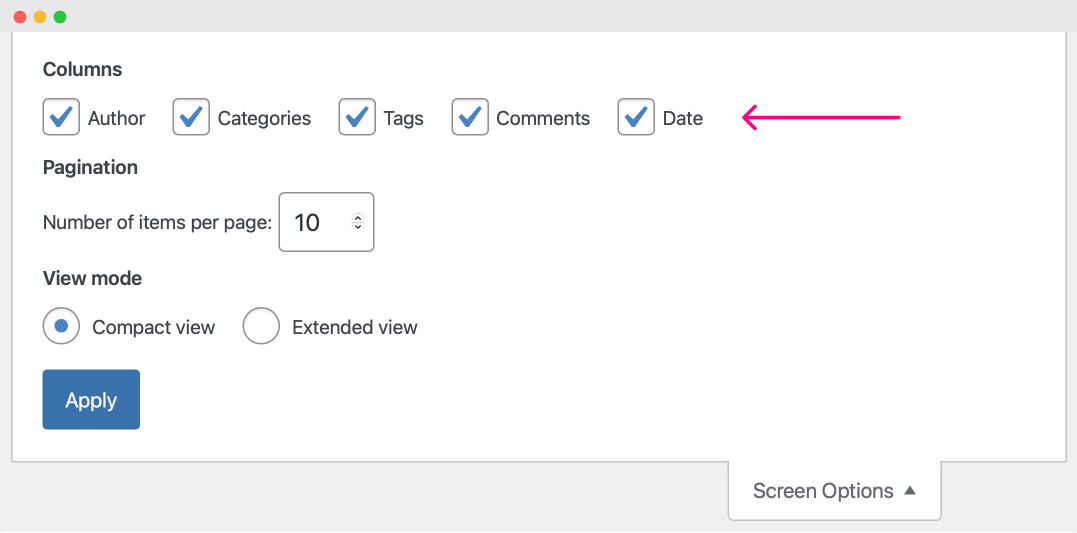Click the Number of items per page label

click(x=158, y=223)
